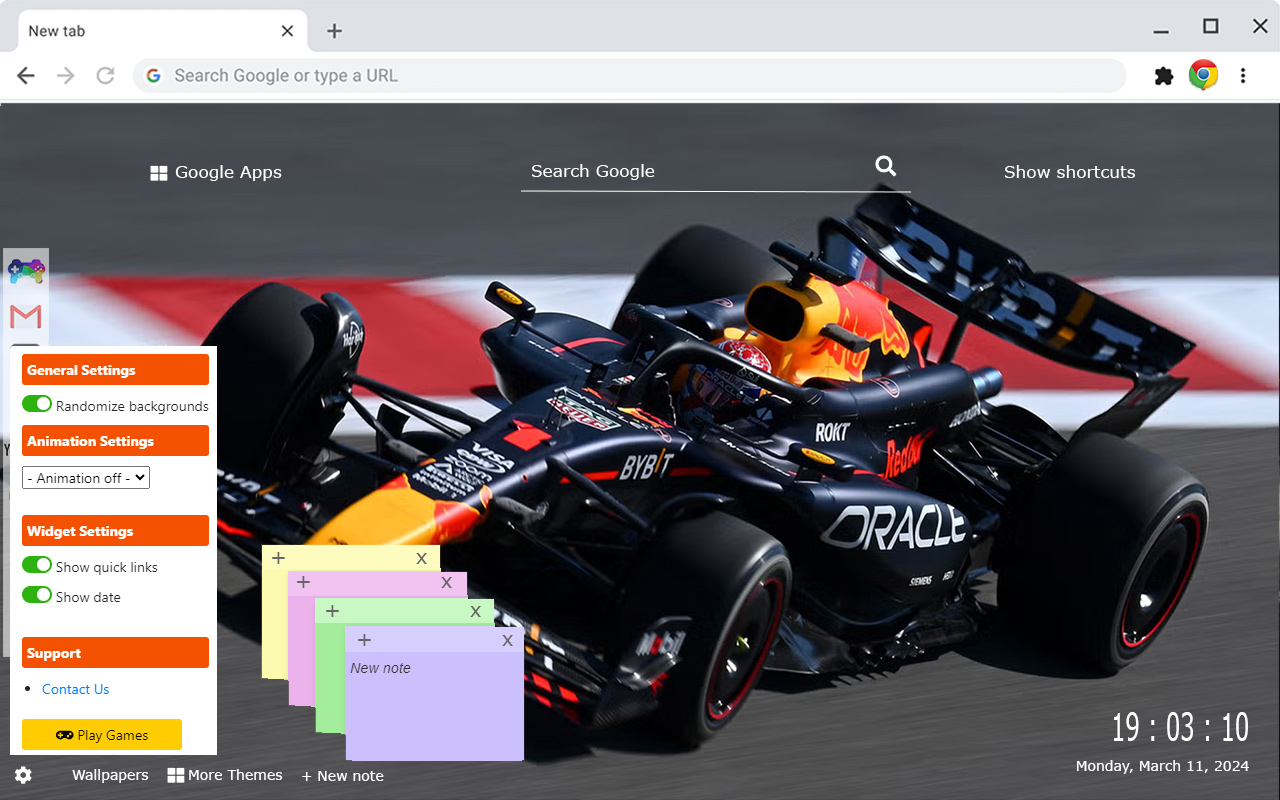Add note from purple sticky plus

(x=364, y=640)
